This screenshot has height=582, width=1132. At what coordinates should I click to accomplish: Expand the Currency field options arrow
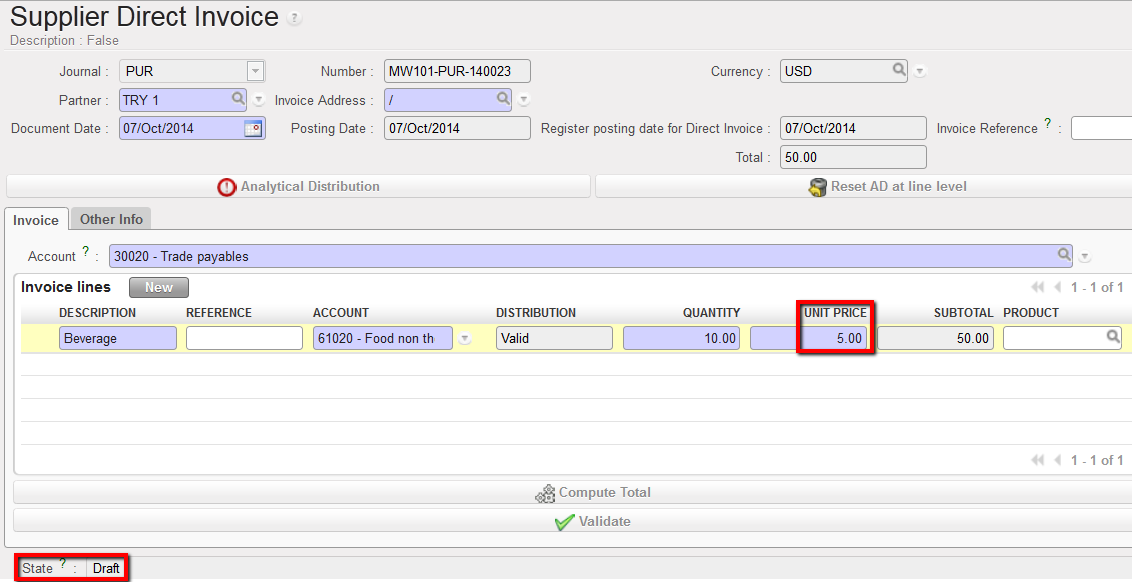920,72
